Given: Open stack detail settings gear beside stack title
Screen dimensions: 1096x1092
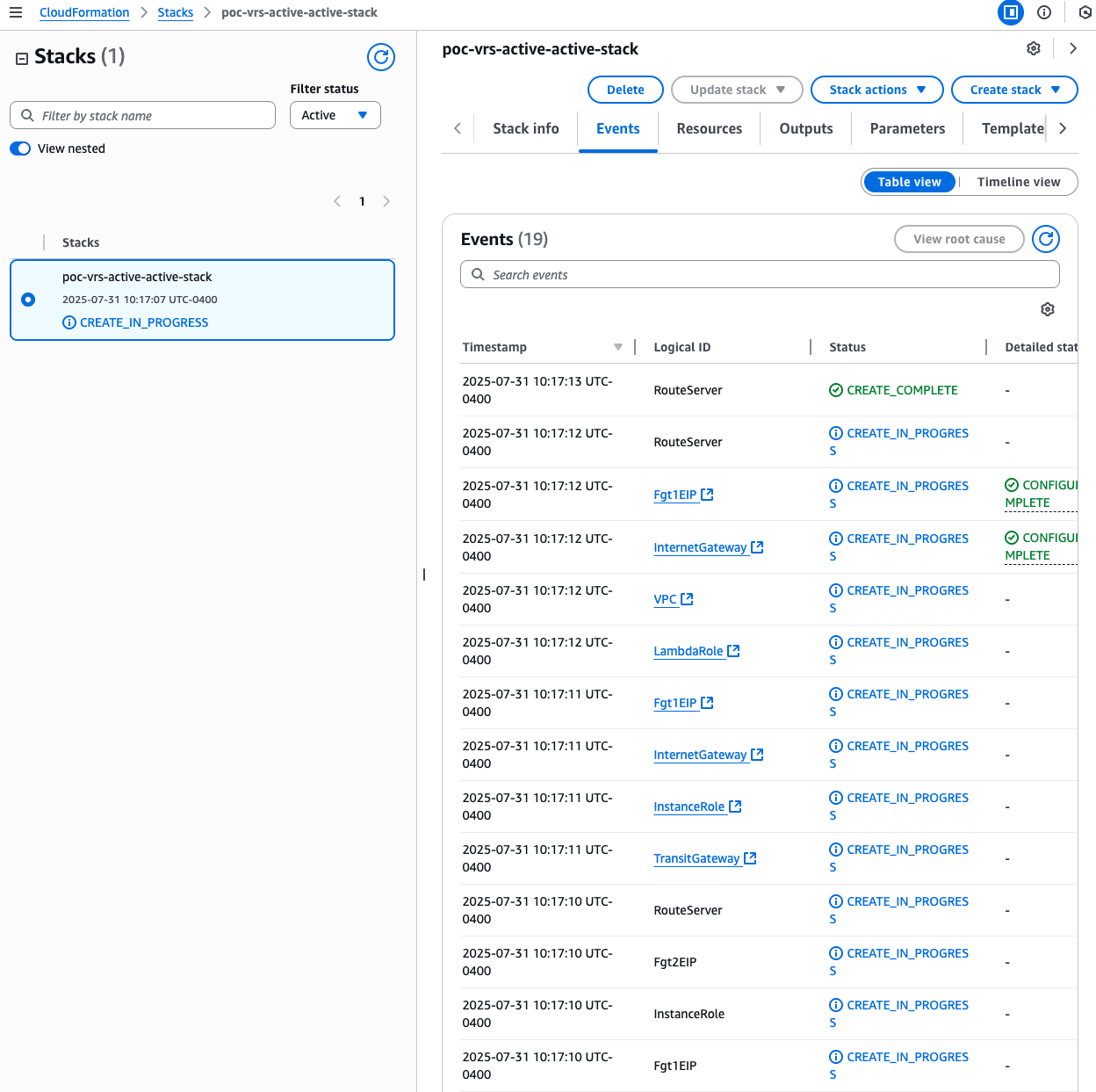Looking at the screenshot, I should (1034, 48).
